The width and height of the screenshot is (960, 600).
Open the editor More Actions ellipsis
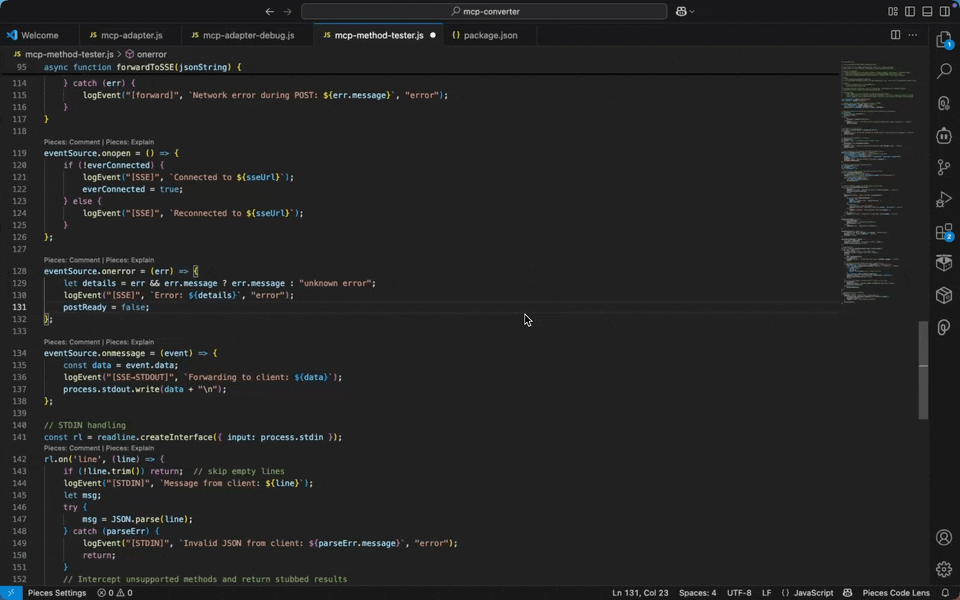[913, 35]
